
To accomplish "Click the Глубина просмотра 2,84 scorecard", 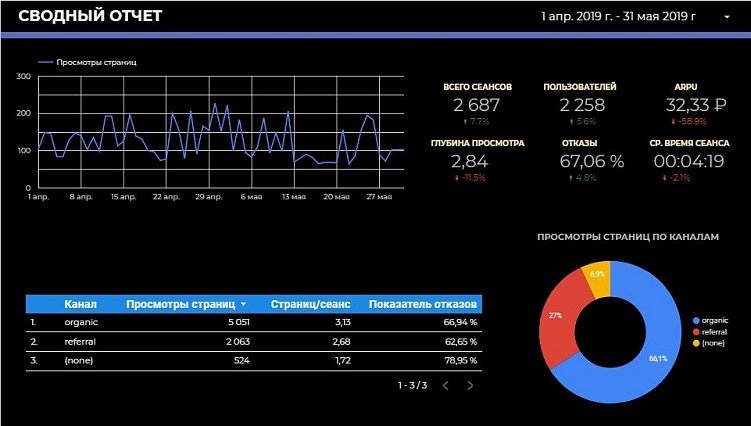I will pyautogui.click(x=477, y=161).
